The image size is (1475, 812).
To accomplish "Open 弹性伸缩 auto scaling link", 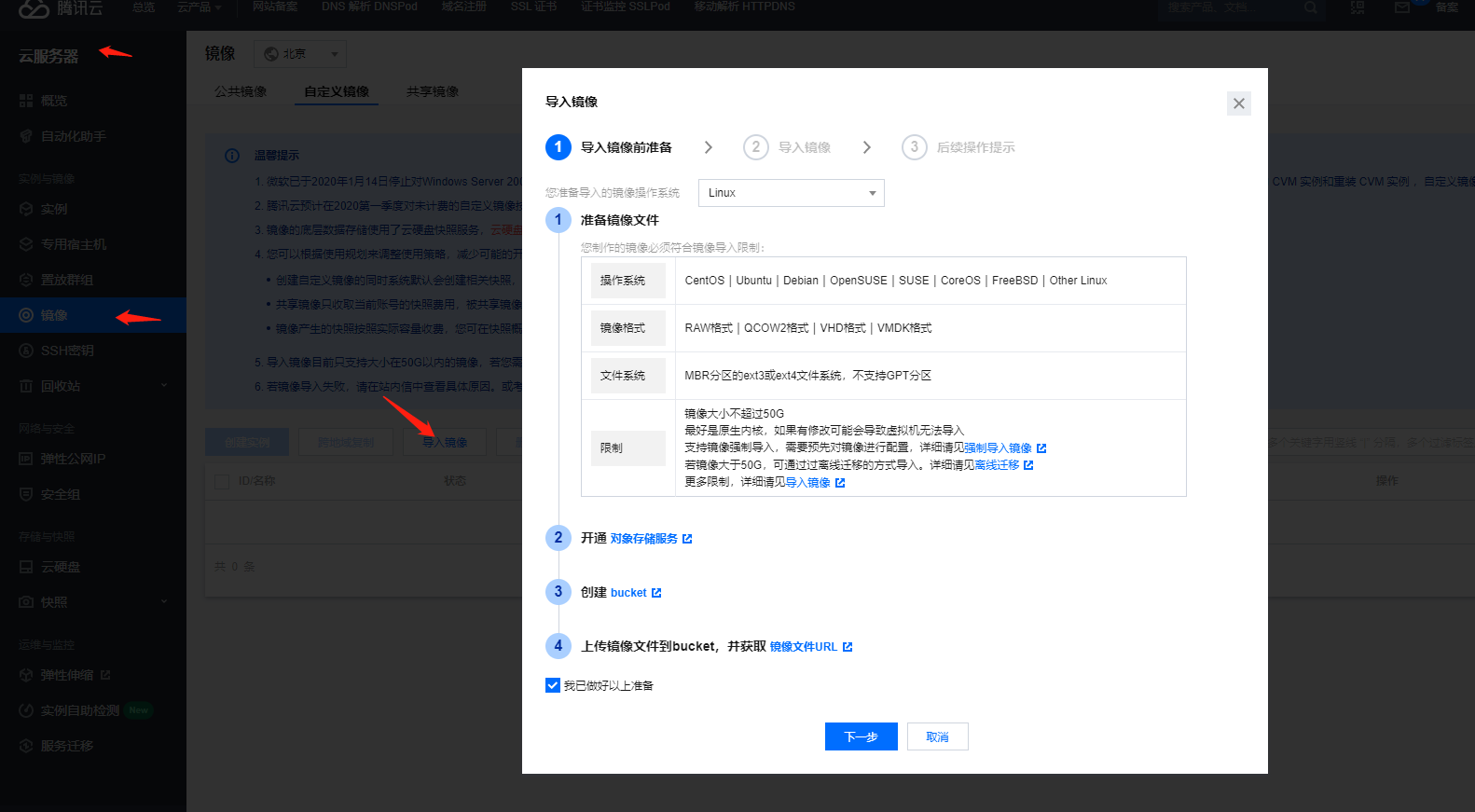I will pos(66,675).
